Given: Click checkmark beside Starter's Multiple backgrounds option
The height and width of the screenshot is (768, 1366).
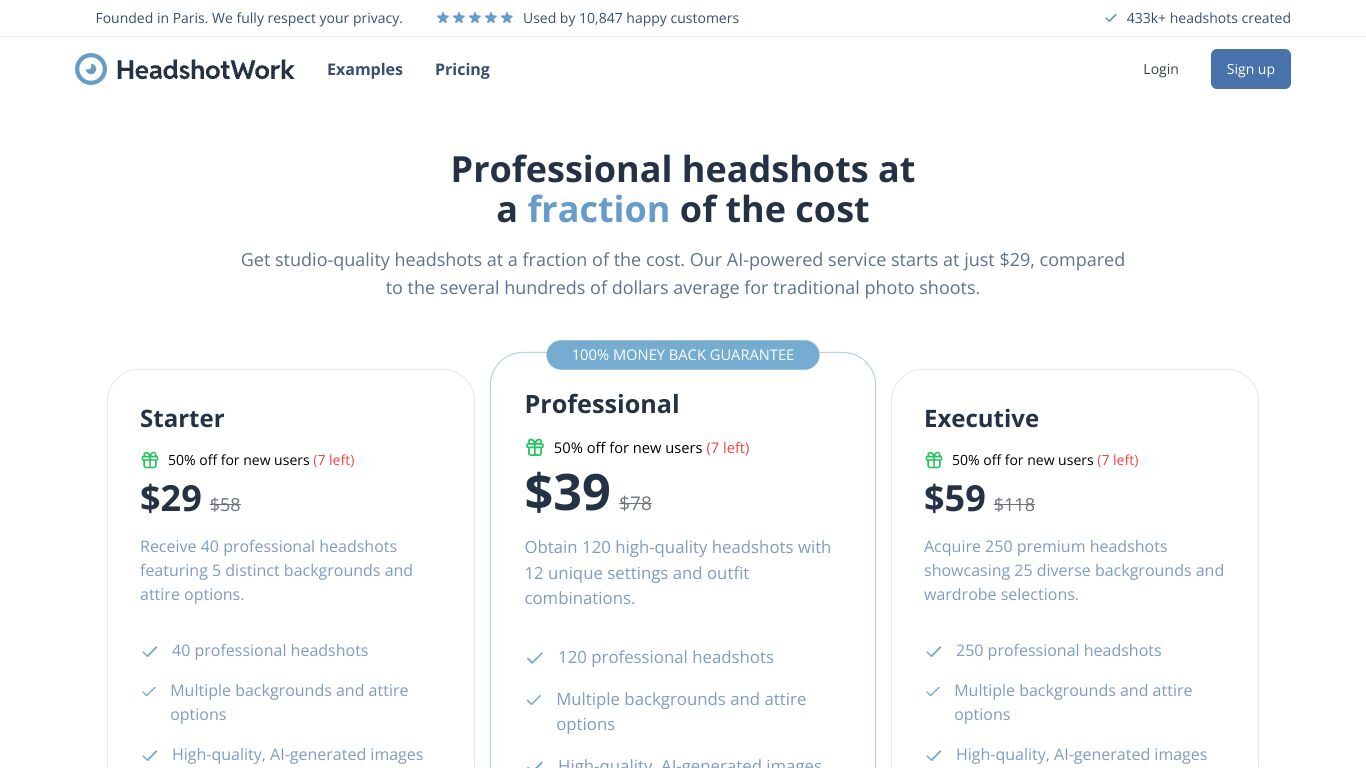Looking at the screenshot, I should [x=149, y=691].
